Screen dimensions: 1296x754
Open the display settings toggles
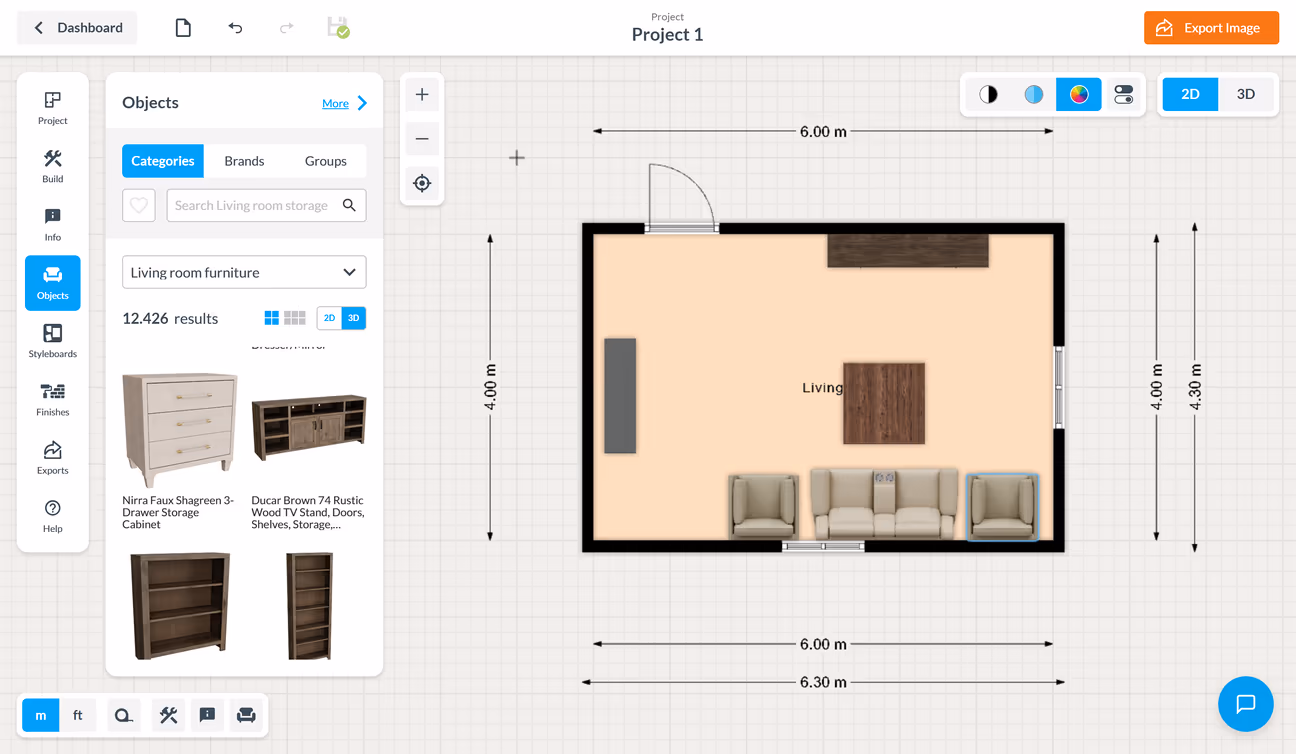[x=1124, y=94]
